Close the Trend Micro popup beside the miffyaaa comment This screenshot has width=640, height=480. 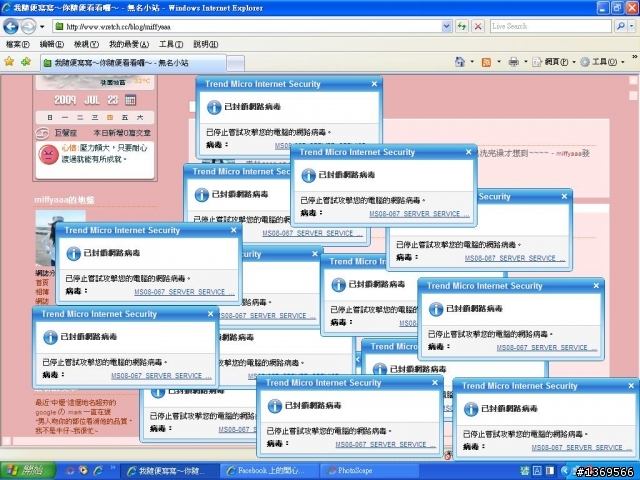click(469, 152)
